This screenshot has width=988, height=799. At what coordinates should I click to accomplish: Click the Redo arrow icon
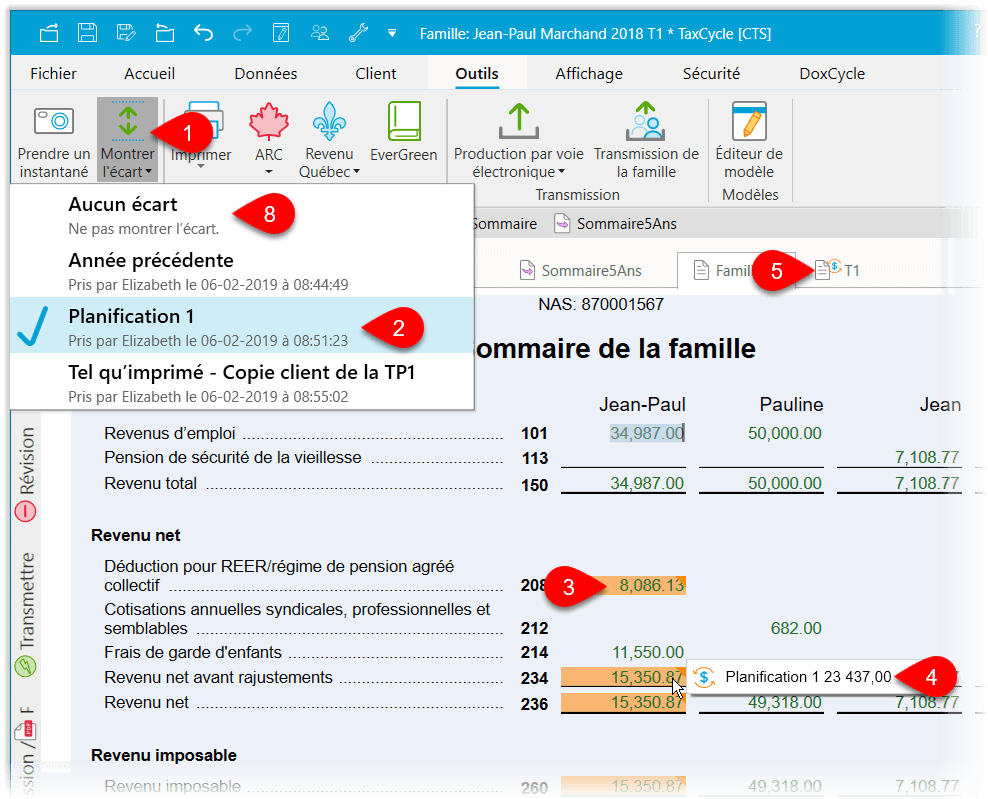coord(242,32)
